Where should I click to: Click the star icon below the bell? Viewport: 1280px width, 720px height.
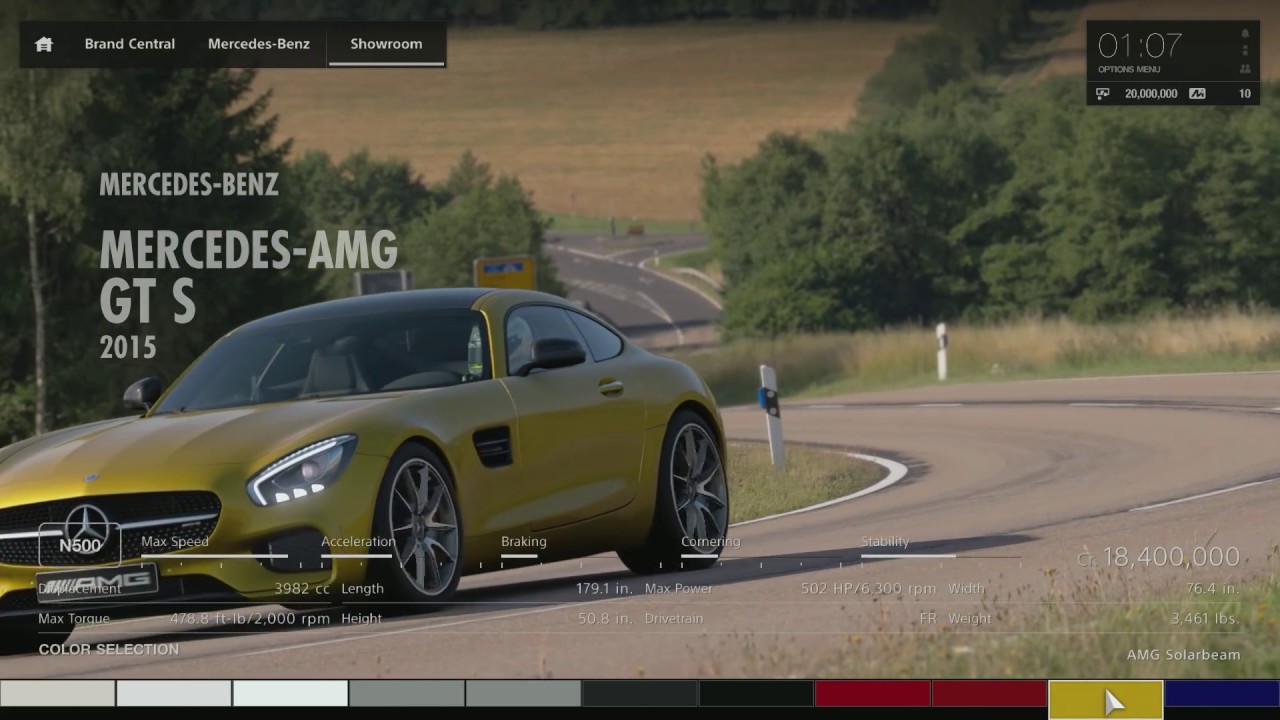(1245, 51)
